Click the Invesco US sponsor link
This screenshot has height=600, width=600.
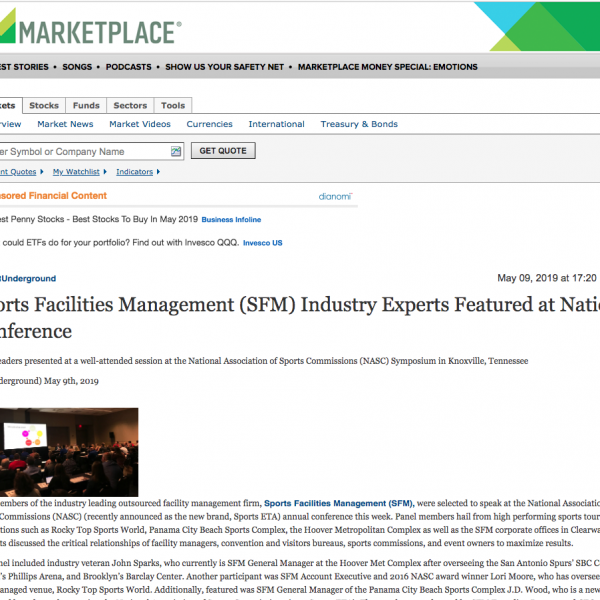tap(262, 243)
